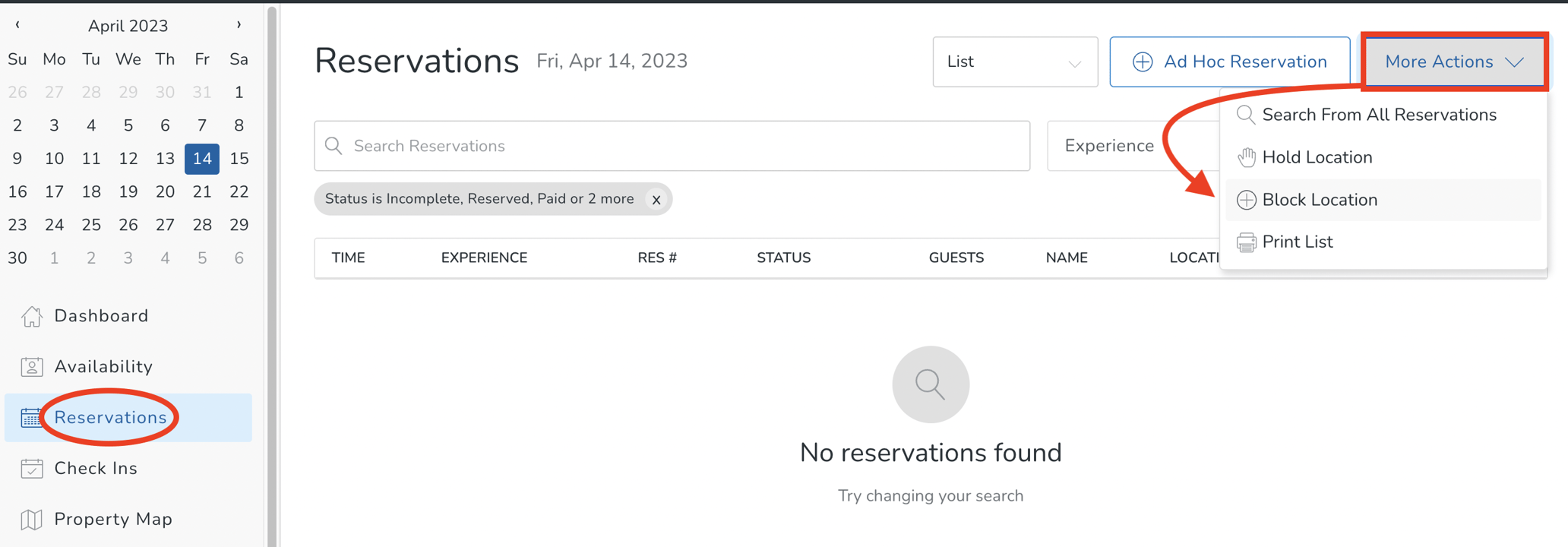Click the plus-circle icon beside Block Location
The image size is (1568, 547).
tap(1246, 199)
